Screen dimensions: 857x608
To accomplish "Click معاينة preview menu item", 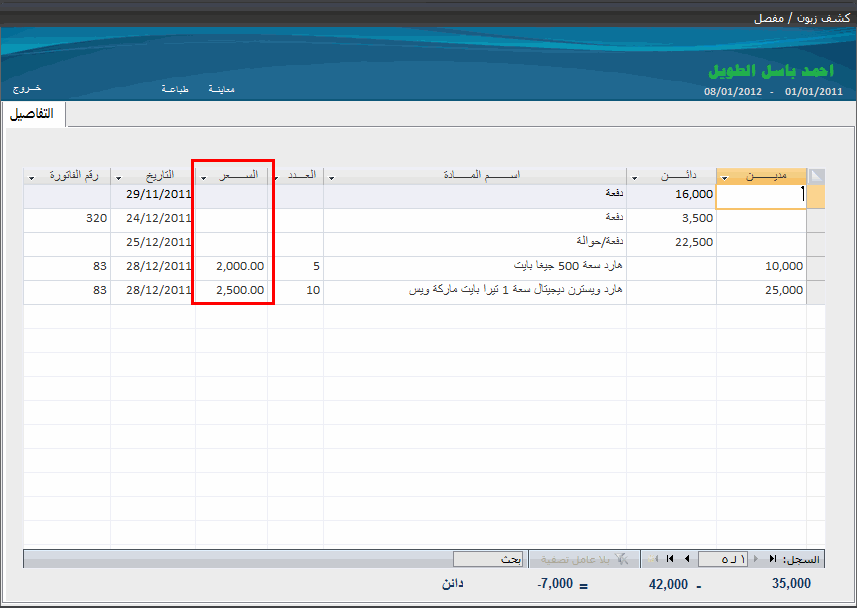I will (221, 89).
